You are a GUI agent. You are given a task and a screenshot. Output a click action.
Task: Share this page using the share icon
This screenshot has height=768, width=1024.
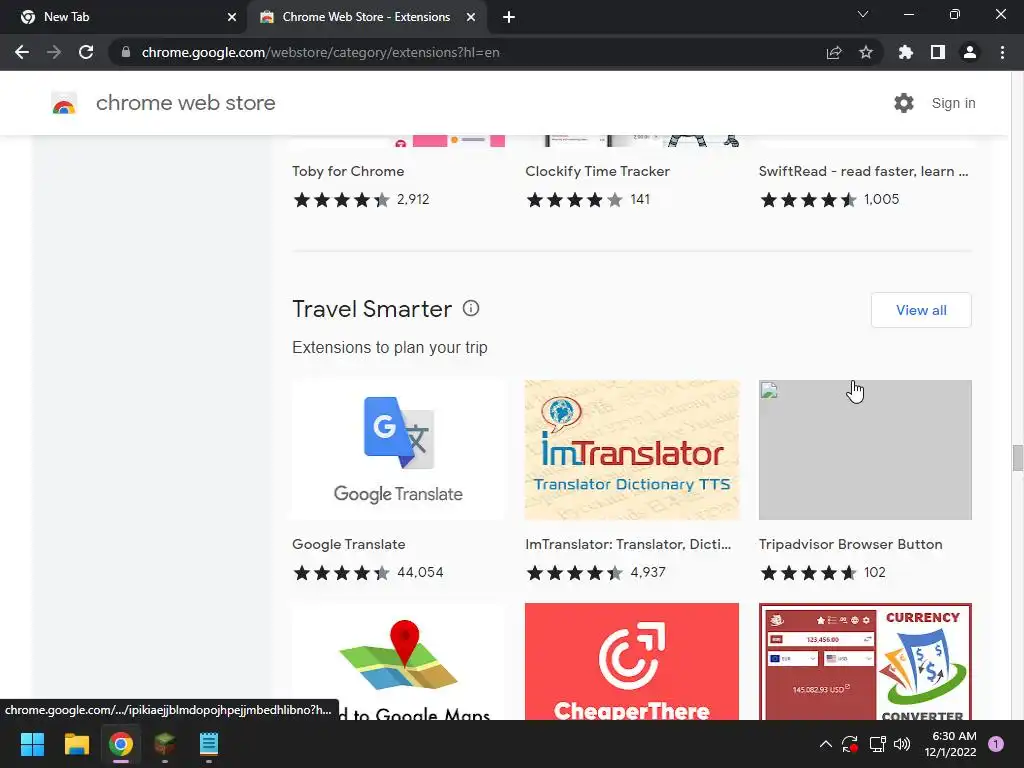834,52
